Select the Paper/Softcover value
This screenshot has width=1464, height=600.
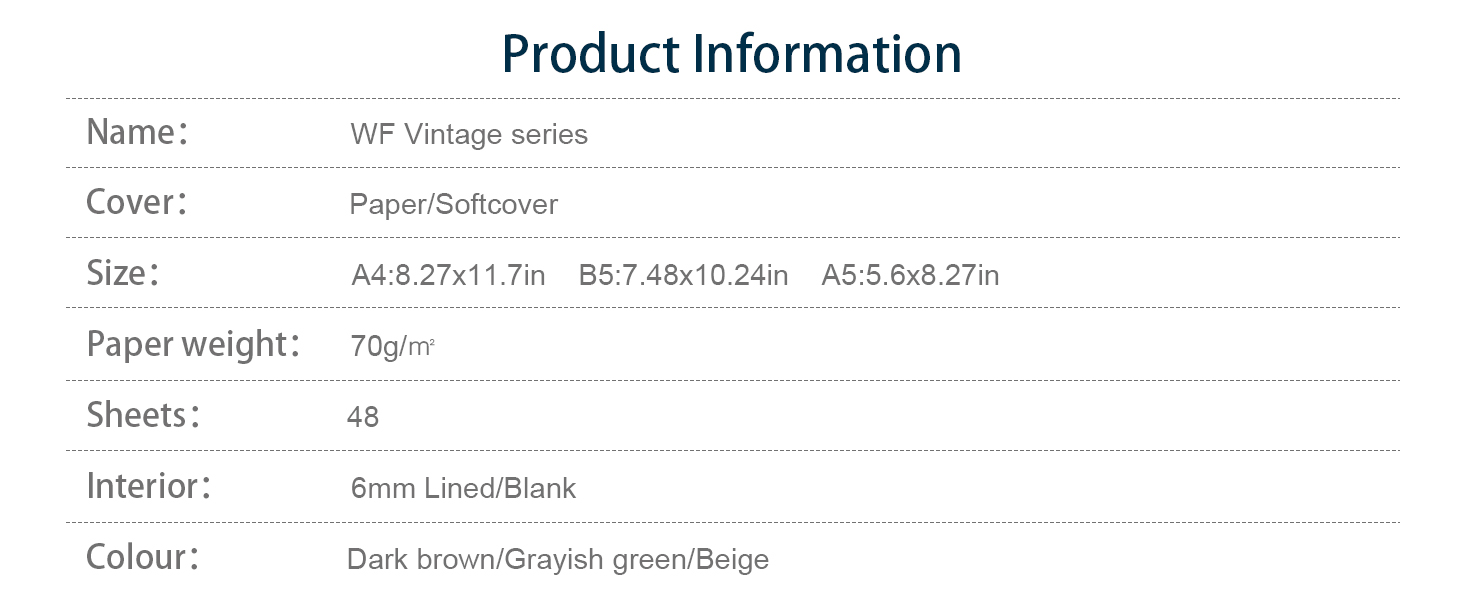(453, 204)
